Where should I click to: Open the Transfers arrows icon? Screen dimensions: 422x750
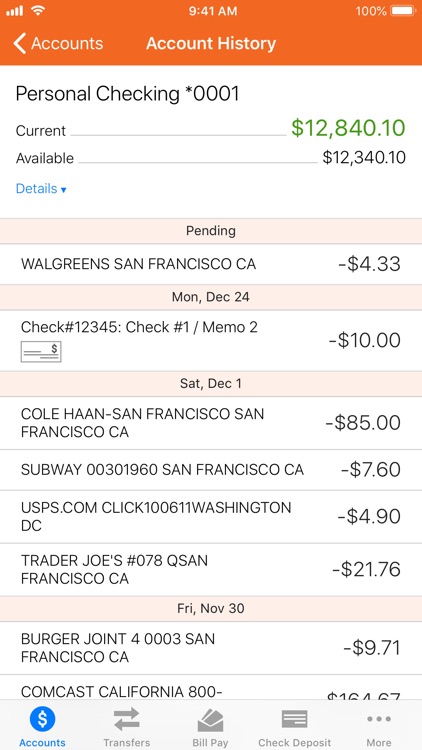(126, 719)
